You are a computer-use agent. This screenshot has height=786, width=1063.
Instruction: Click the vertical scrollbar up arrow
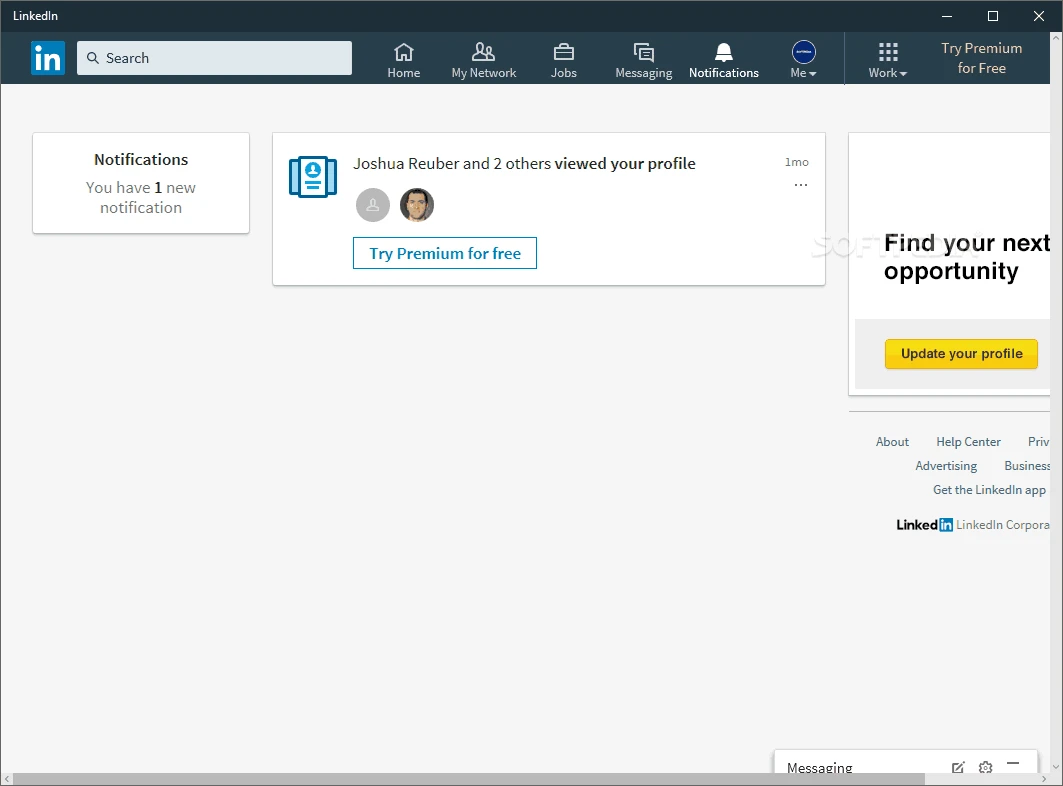click(x=1056, y=38)
